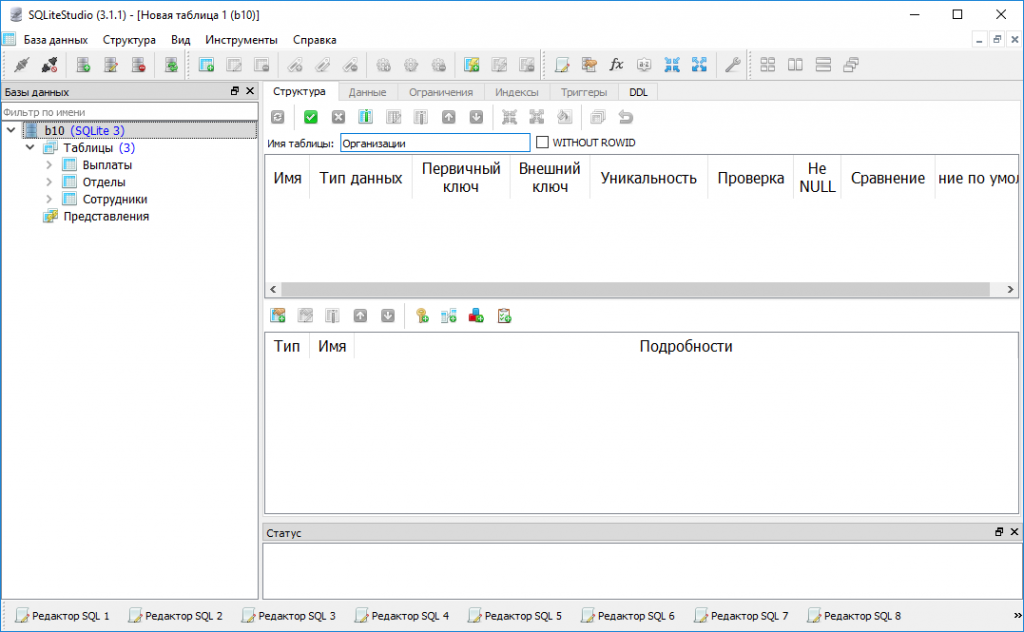The width and height of the screenshot is (1024, 632).
Task: Open Редактор SQL 8 in the bottom bar
Action: point(854,616)
